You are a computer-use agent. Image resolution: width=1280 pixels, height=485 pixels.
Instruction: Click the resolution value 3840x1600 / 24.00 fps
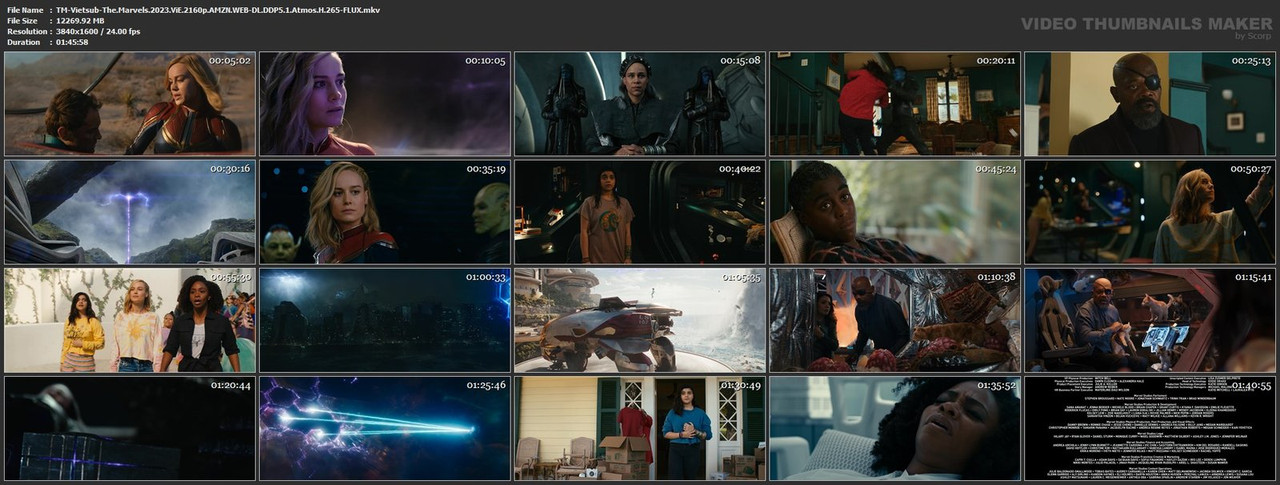[98, 31]
